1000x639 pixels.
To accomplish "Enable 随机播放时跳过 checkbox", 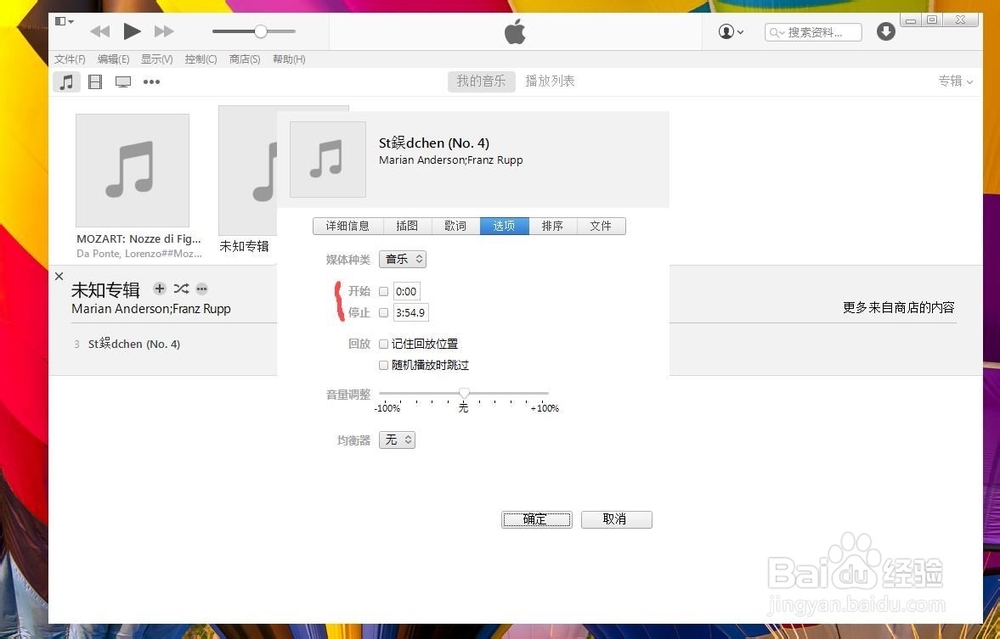I will 383,364.
